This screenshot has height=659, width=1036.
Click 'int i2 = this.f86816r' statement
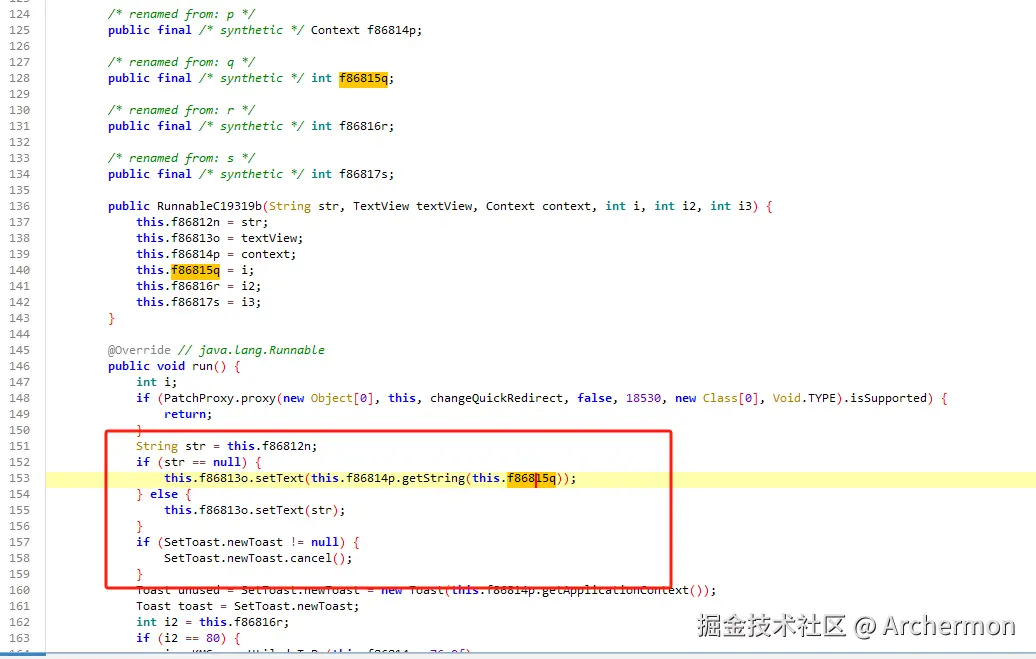(212, 622)
